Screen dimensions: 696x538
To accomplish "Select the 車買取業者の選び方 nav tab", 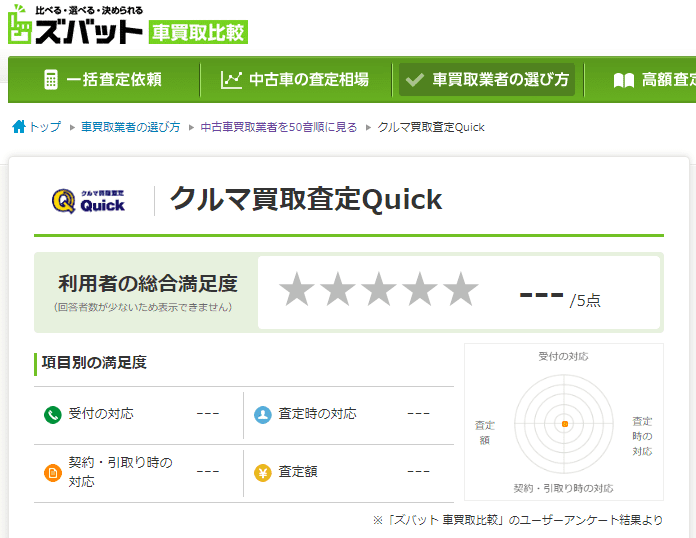I will pyautogui.click(x=487, y=80).
